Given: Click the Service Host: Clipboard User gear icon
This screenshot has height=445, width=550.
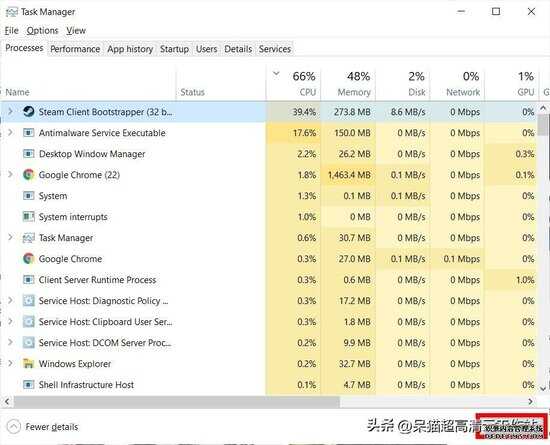Looking at the screenshot, I should 28,322.
